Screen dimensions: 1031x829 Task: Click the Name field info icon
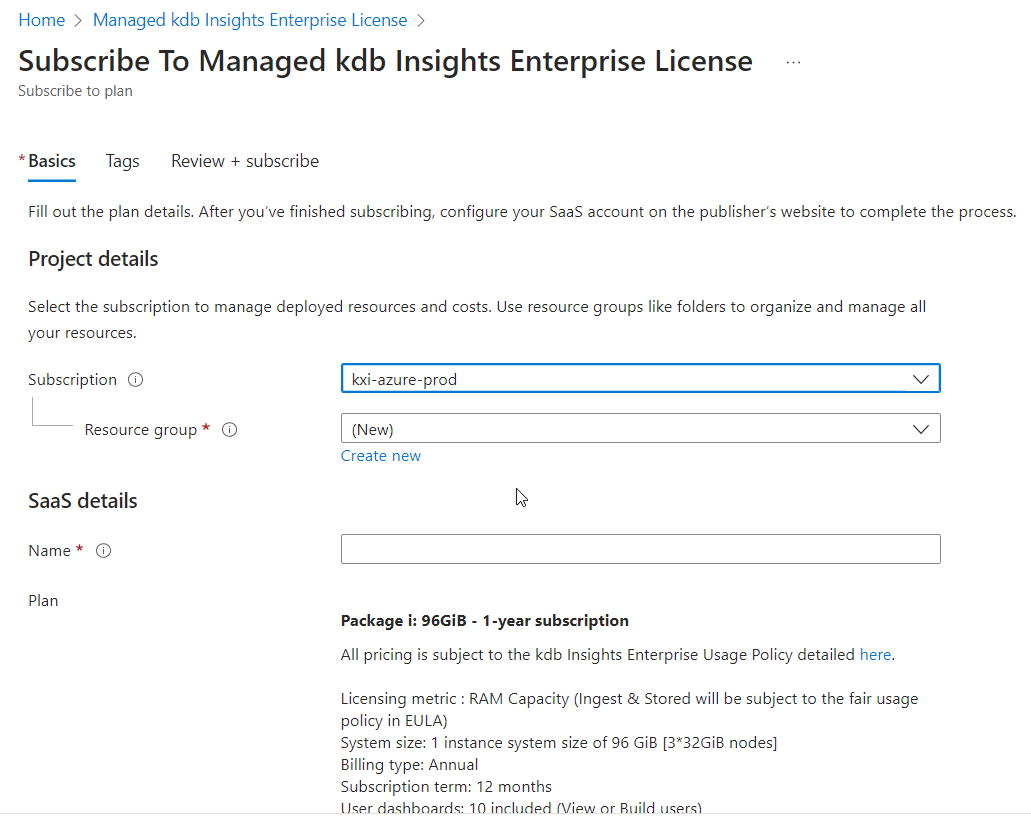tap(103, 551)
